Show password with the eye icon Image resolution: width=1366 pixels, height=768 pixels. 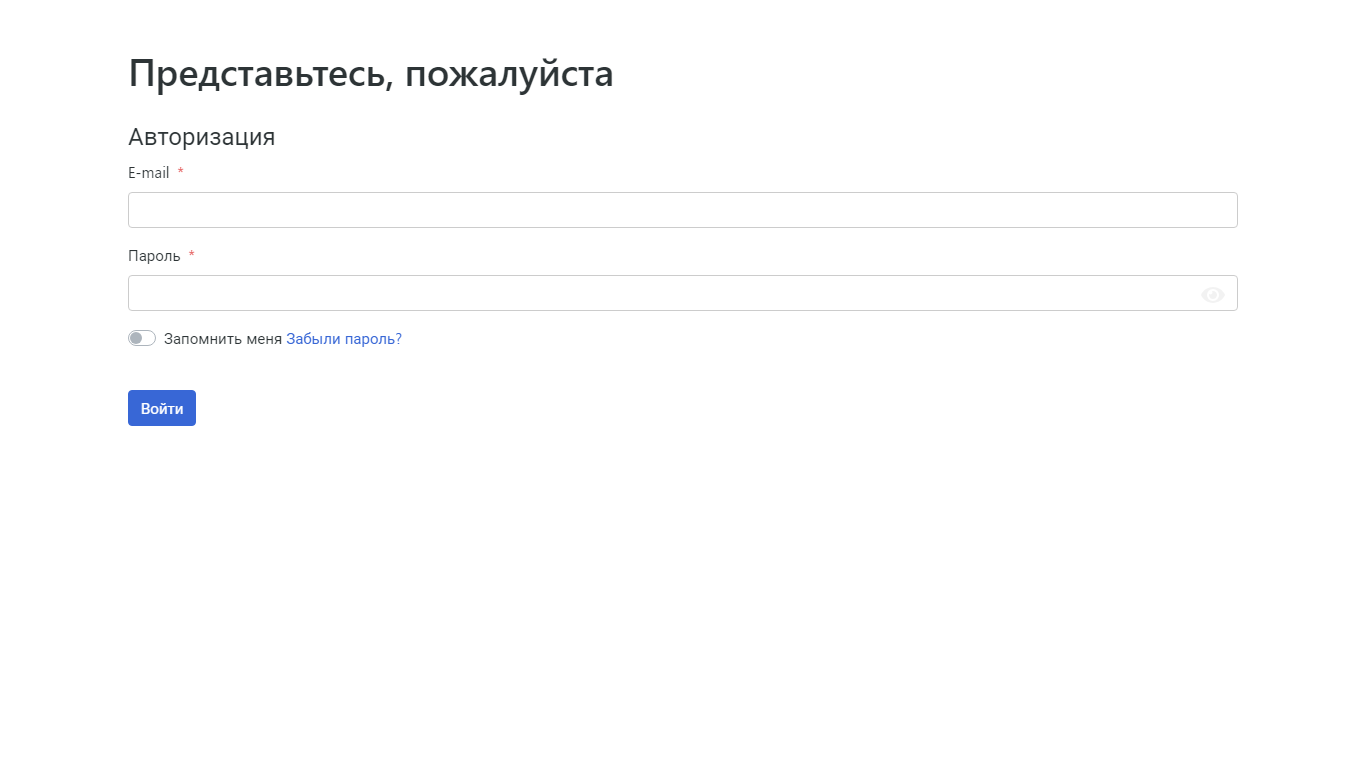tap(1212, 295)
